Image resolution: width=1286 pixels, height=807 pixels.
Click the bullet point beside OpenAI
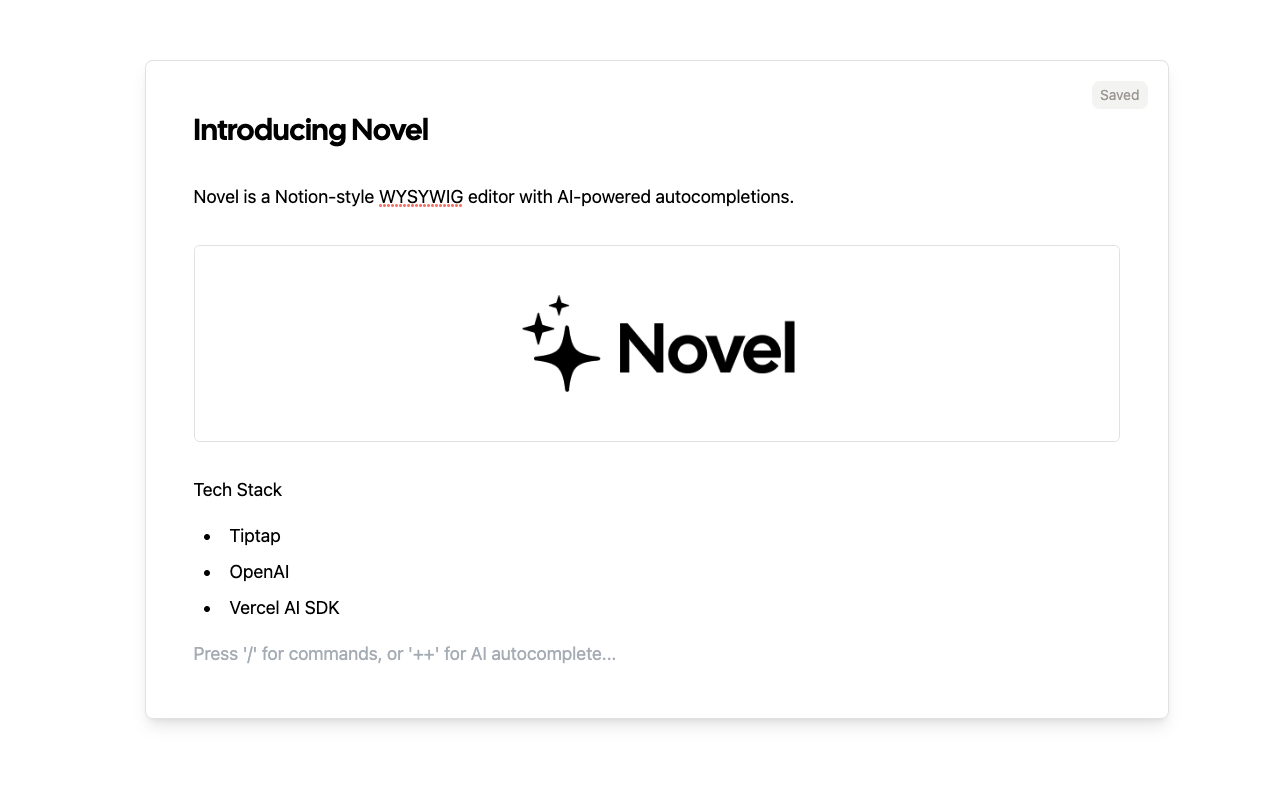click(208, 573)
